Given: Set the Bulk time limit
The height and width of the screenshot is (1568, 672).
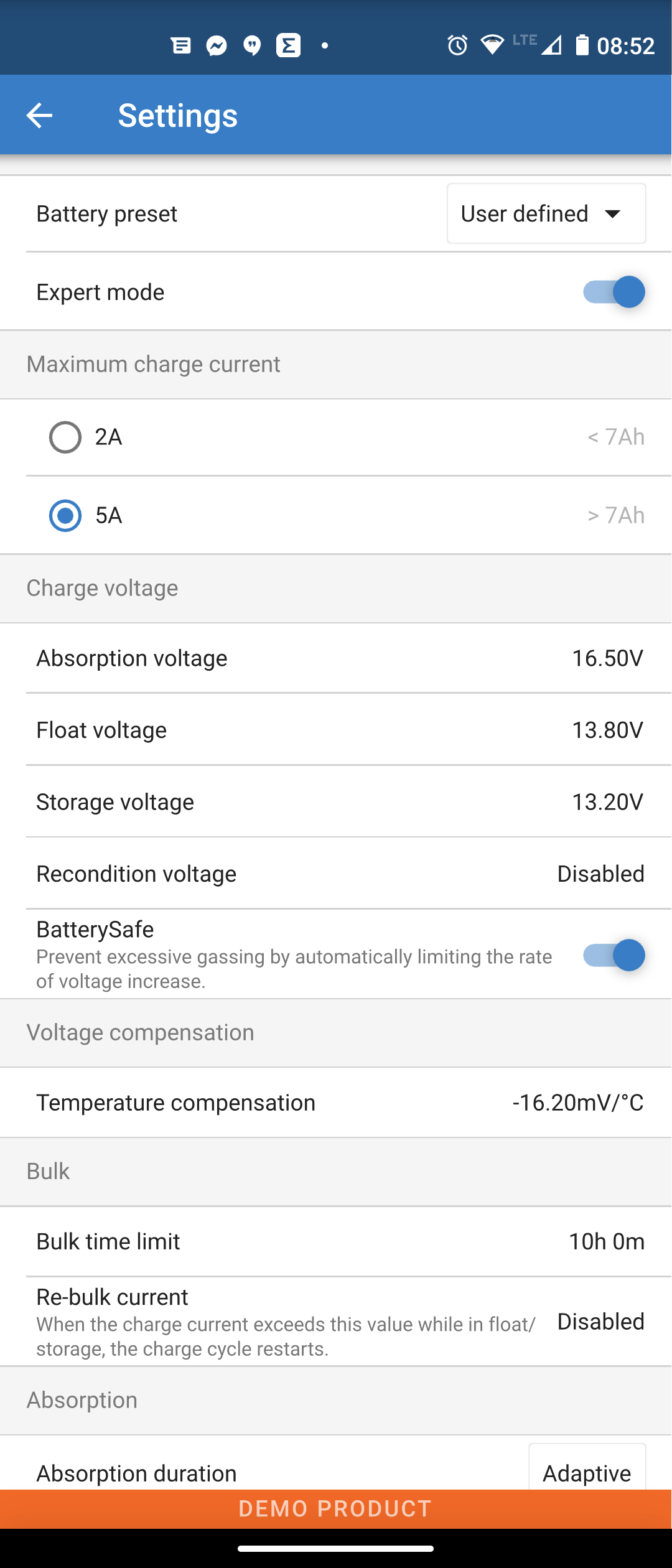Looking at the screenshot, I should [606, 1241].
